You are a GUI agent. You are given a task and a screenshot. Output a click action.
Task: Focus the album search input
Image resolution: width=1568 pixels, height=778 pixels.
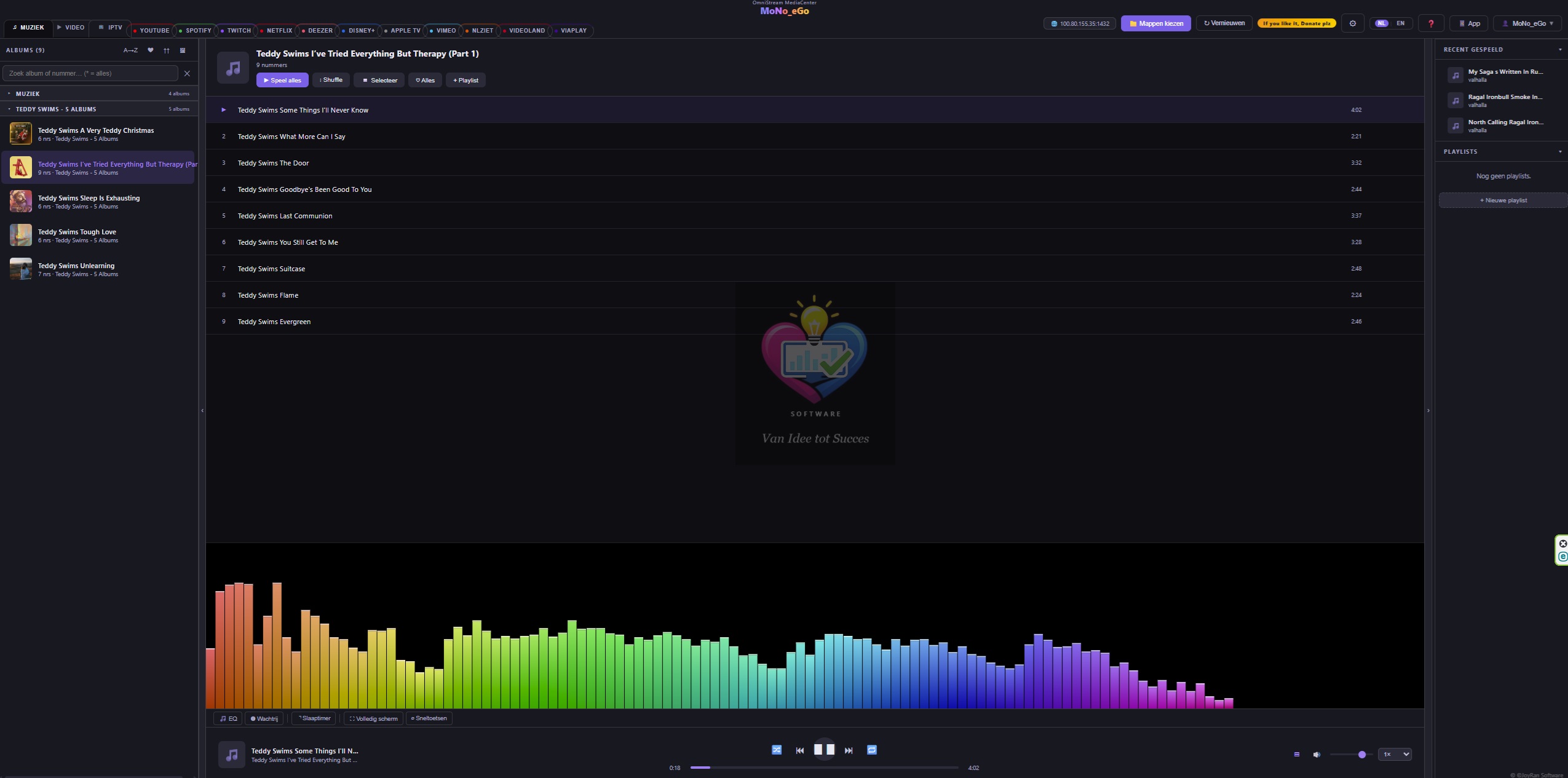coord(90,73)
